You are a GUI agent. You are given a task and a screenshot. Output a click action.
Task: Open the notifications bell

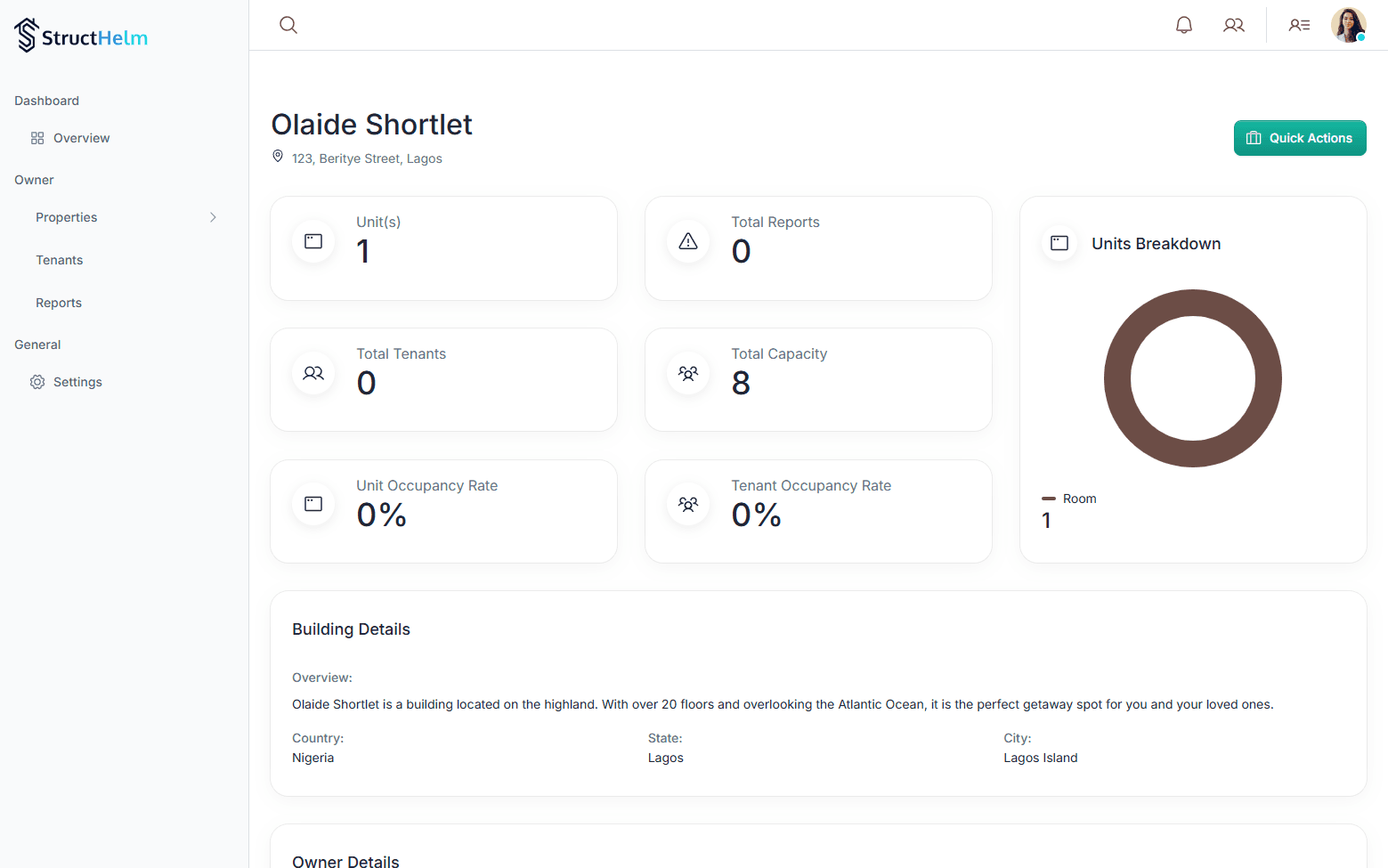(1184, 25)
